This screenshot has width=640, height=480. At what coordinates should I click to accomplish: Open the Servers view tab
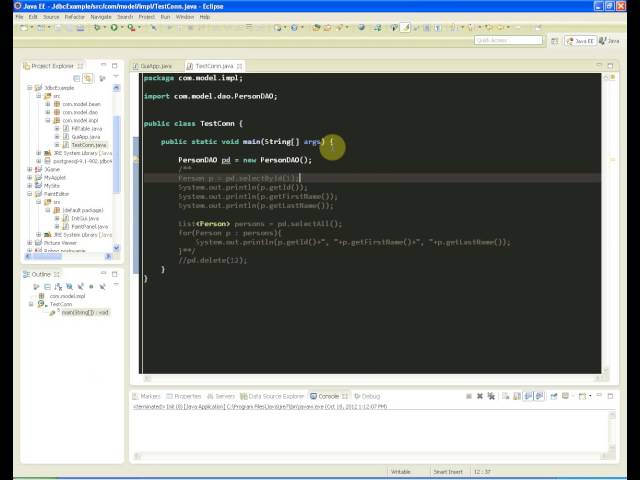221,396
